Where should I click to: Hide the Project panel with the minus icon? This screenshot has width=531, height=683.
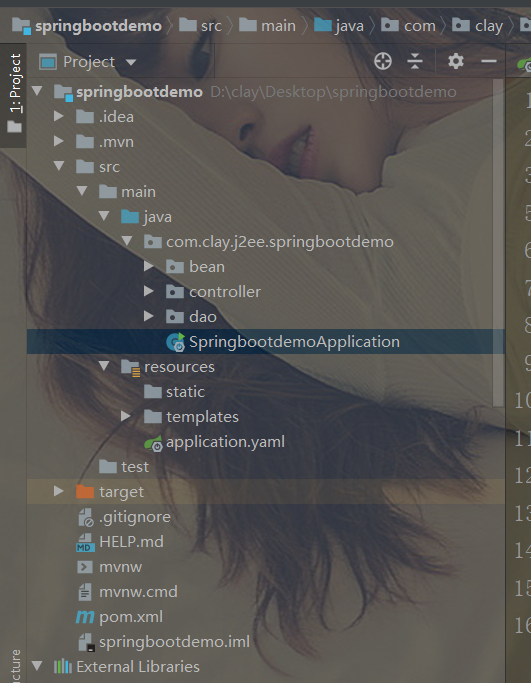(489, 61)
